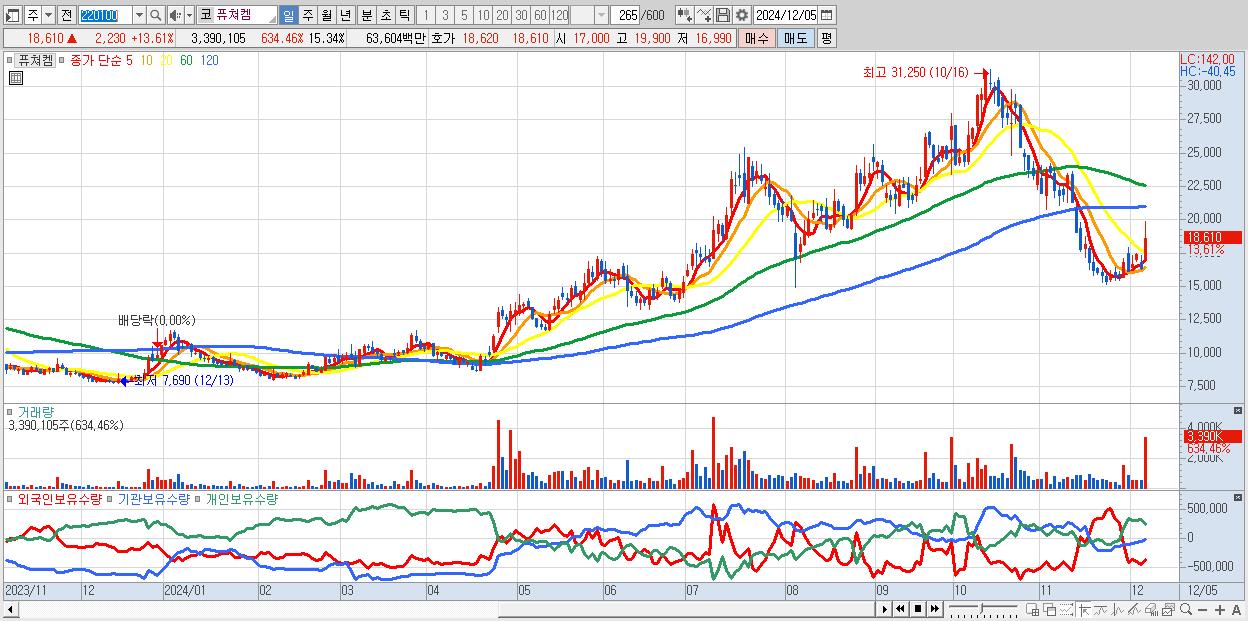Open the stock search magnifier icon
This screenshot has width=1248, height=621.
[x=156, y=16]
